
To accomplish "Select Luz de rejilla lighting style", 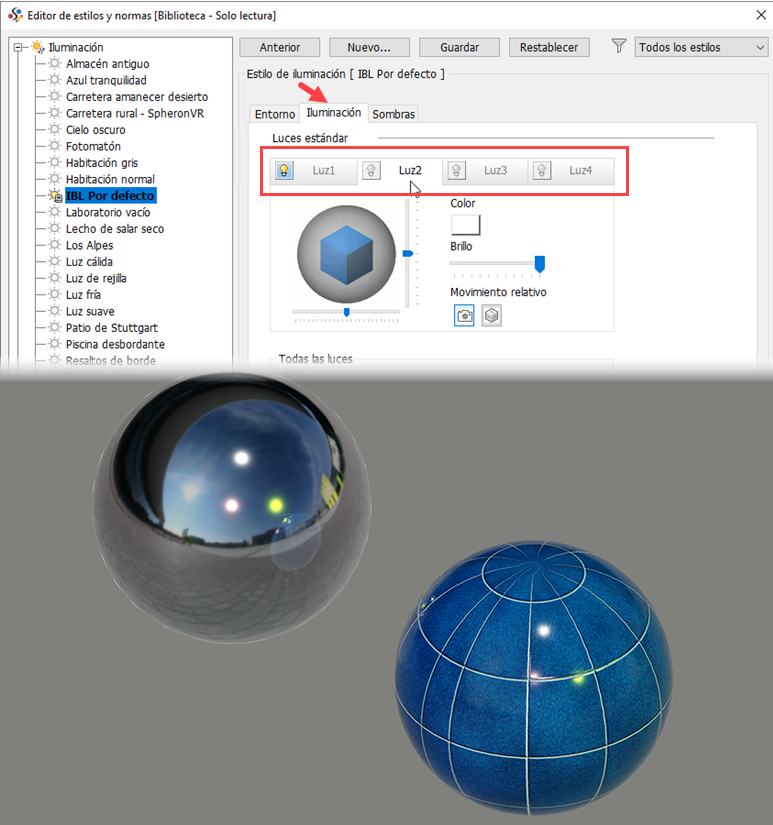I will pos(96,278).
